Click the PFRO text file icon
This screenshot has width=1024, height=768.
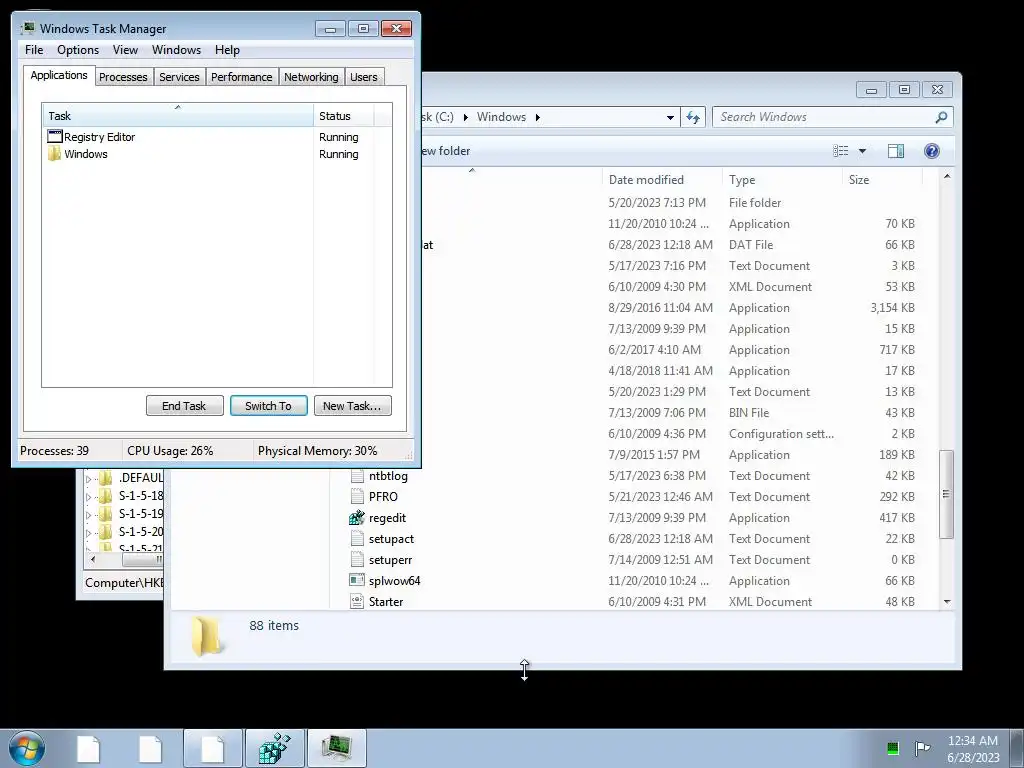pos(357,496)
